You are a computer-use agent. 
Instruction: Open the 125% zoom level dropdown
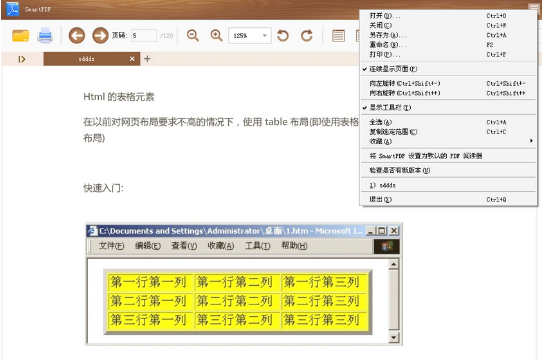250,36
